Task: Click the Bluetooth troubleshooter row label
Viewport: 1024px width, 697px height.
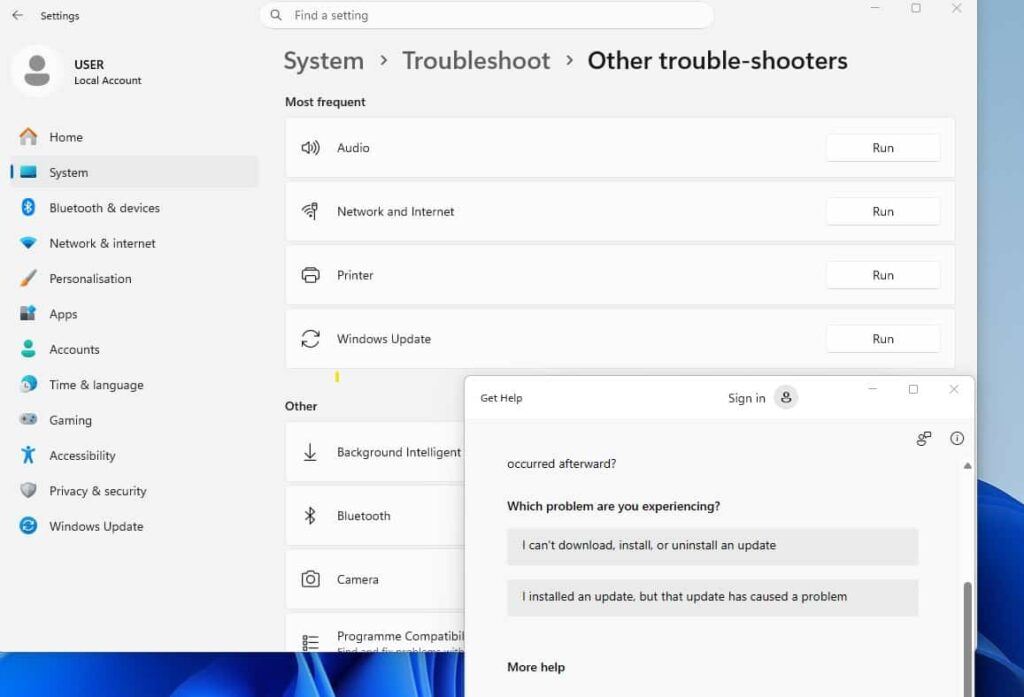Action: click(x=363, y=515)
